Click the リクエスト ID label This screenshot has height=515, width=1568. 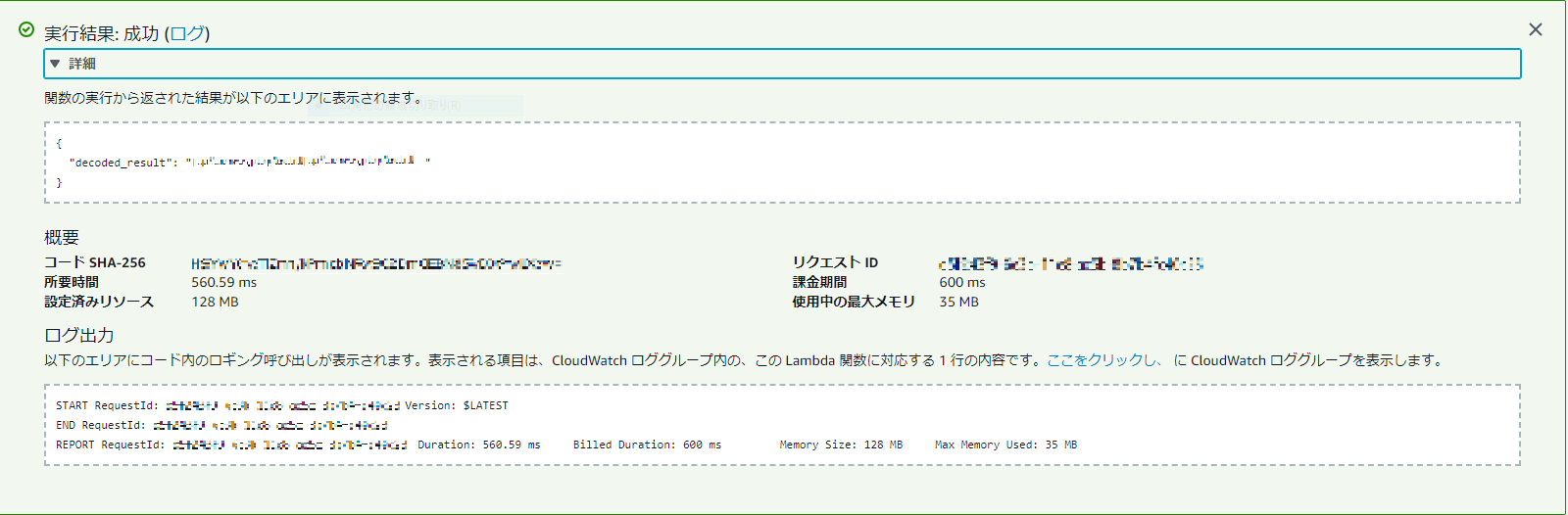click(835, 262)
